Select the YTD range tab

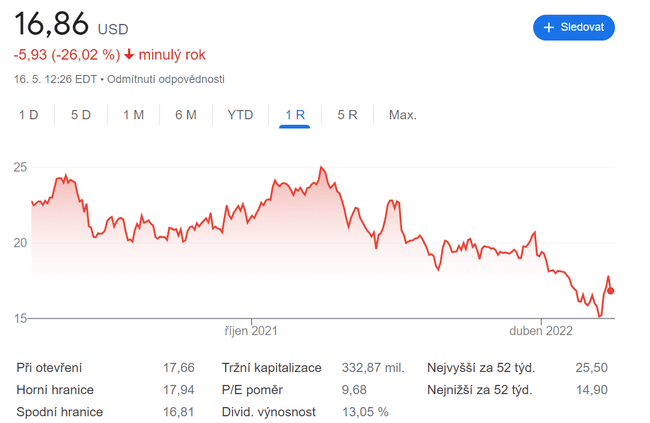[240, 115]
